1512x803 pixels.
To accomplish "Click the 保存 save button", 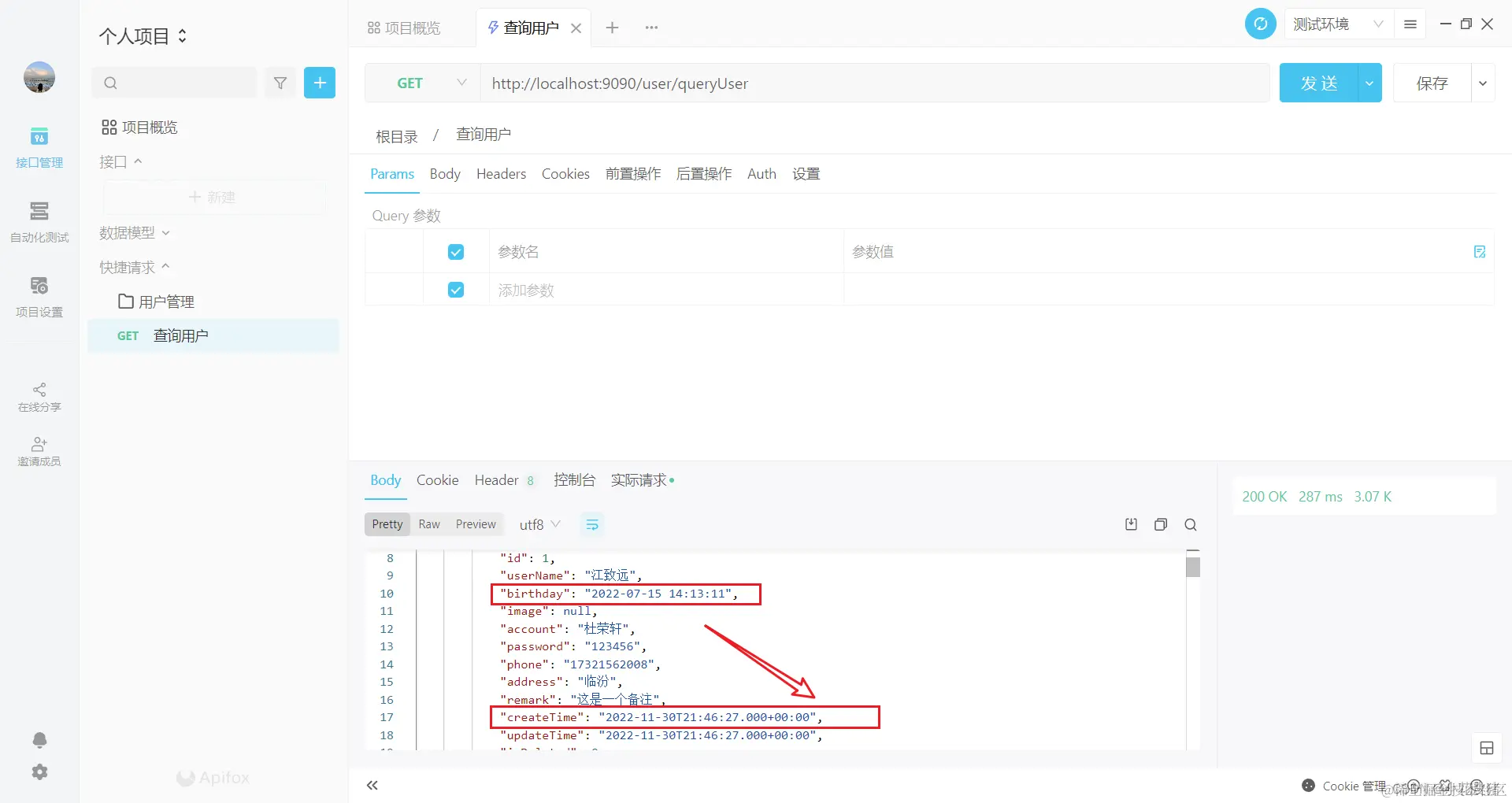I will pyautogui.click(x=1432, y=83).
